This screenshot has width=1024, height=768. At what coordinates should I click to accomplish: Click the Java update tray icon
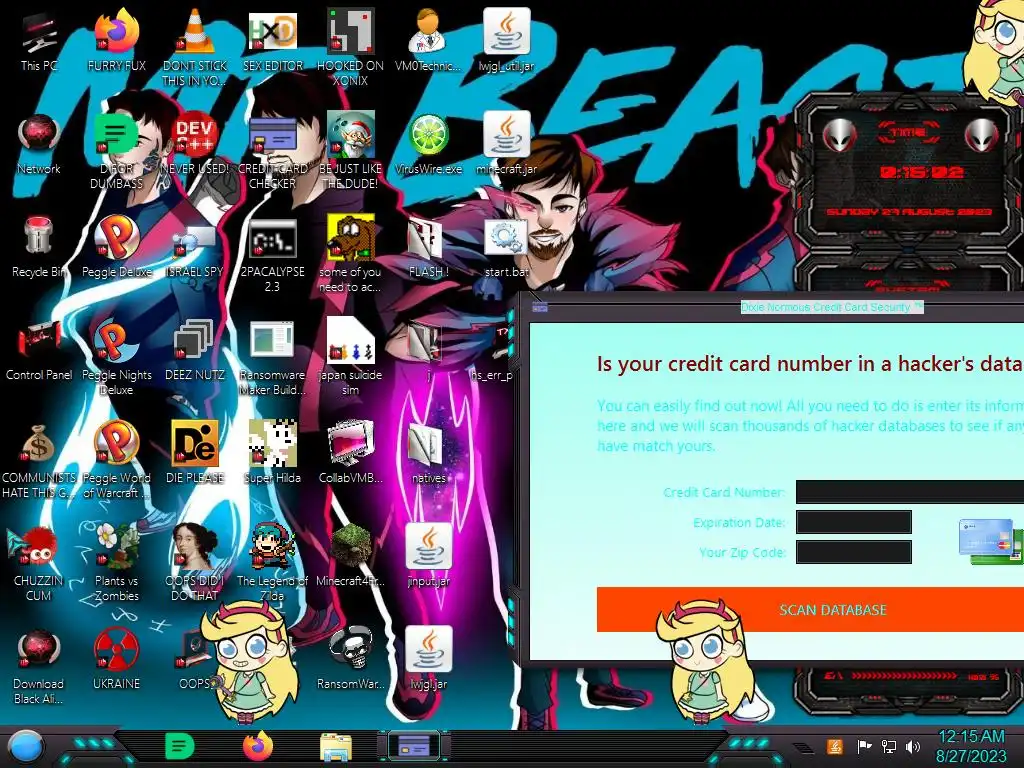[835, 746]
